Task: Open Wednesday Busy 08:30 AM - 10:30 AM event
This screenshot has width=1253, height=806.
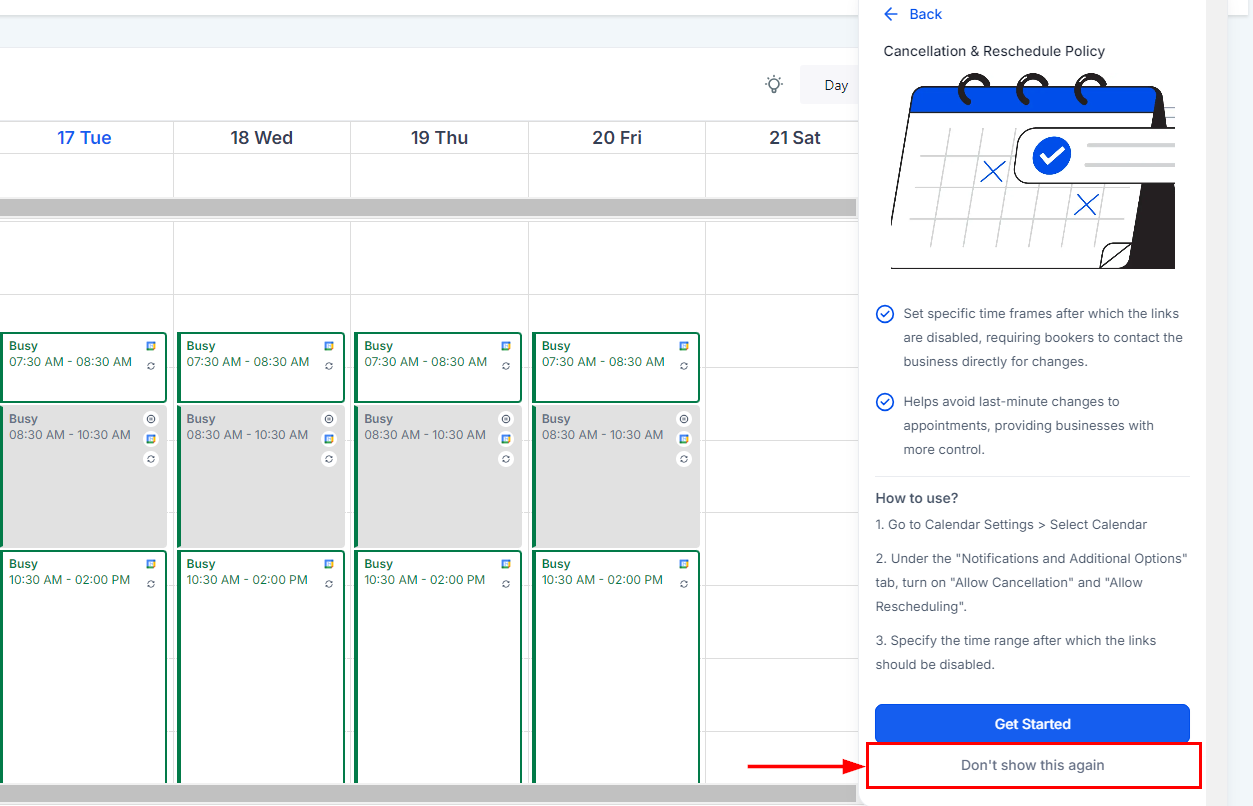Action: coord(261,476)
